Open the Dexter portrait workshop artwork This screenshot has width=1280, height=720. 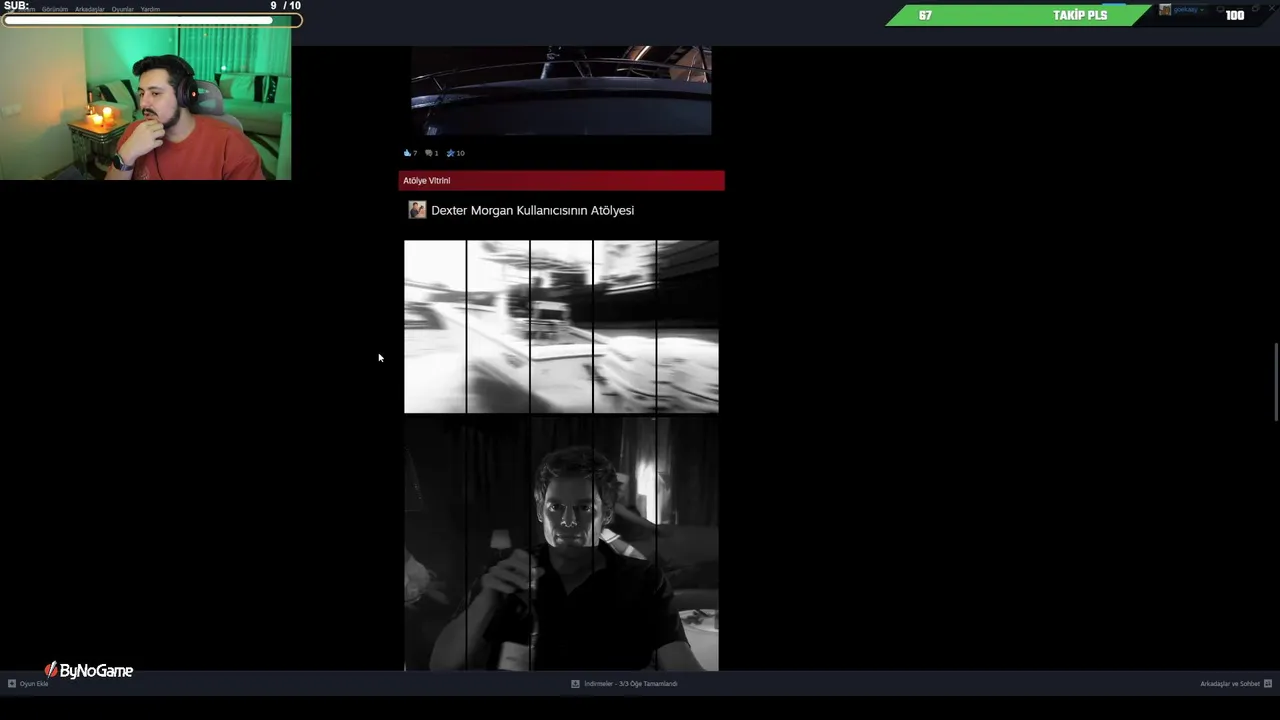561,545
